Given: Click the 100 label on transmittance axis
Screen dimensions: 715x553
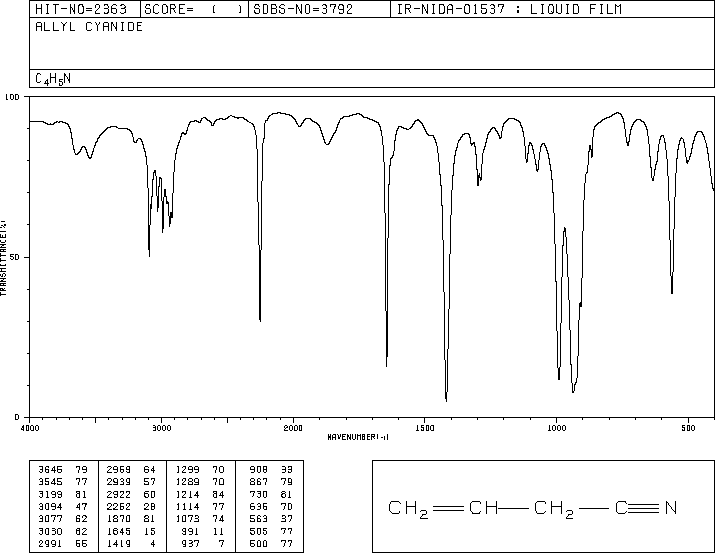Looking at the screenshot, I should [x=12, y=97].
